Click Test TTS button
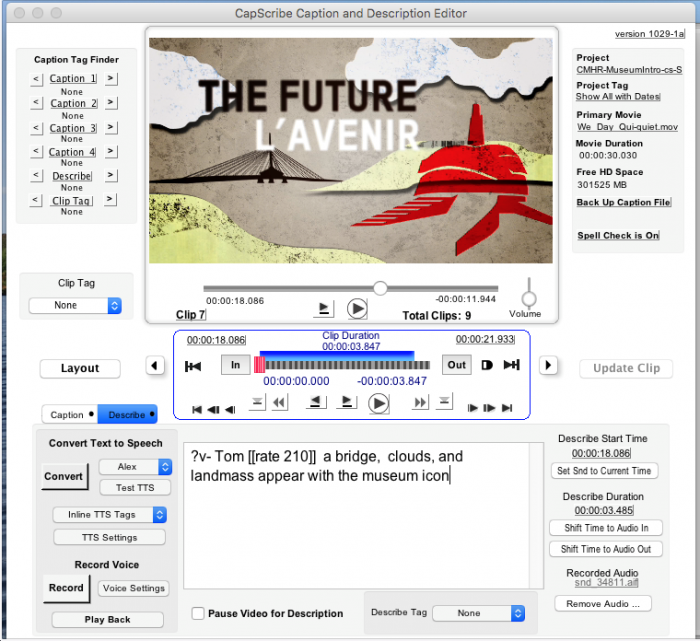Viewport: 700px width, 641px height. (x=135, y=488)
